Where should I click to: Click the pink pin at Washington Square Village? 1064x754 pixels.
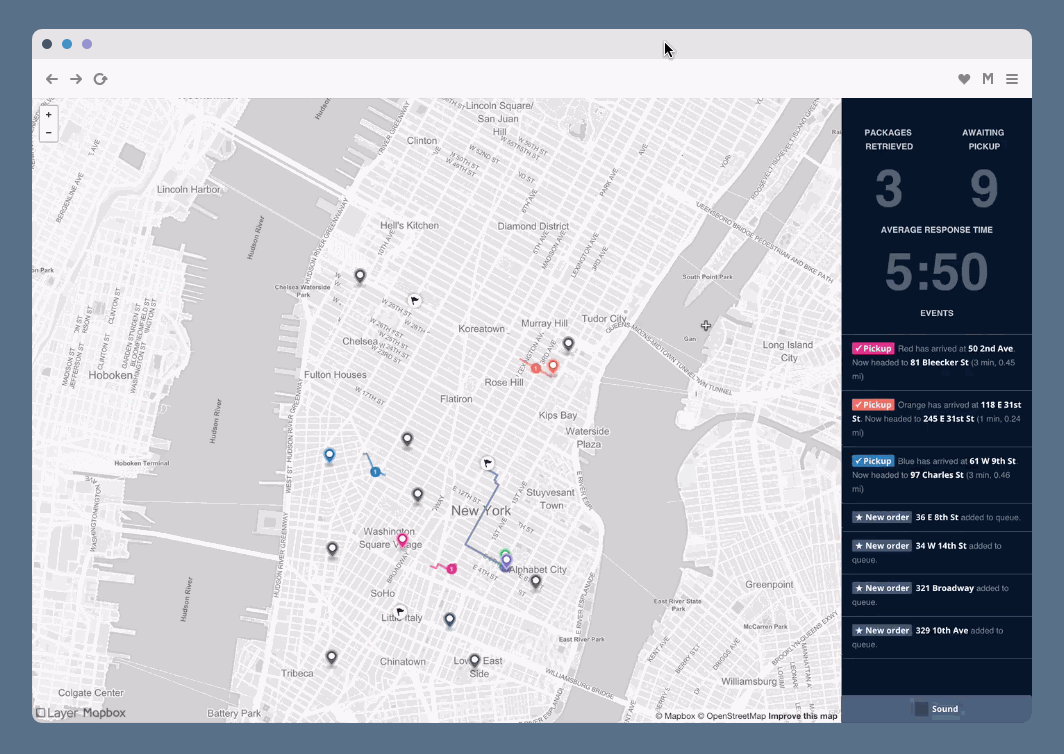pyautogui.click(x=402, y=540)
